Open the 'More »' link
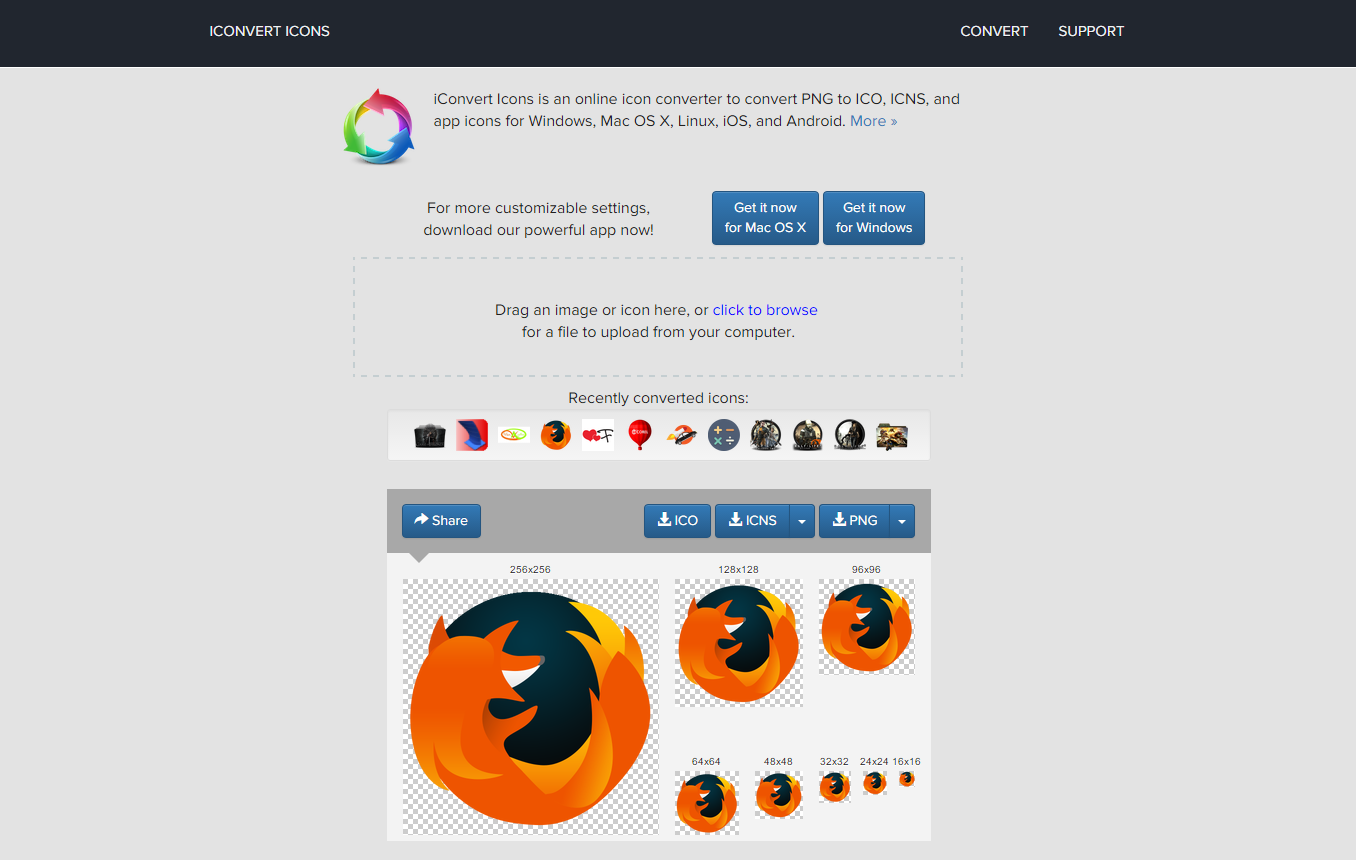The height and width of the screenshot is (860, 1356). (873, 120)
